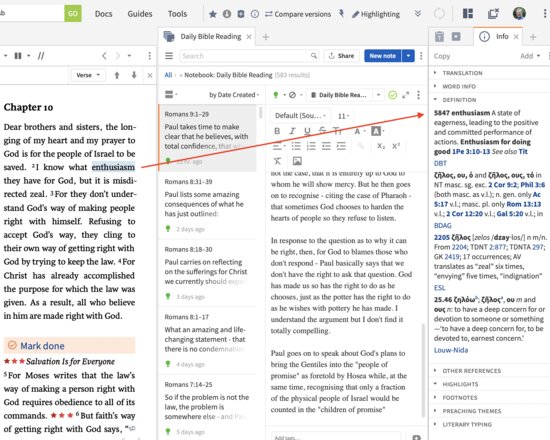Expand the note editor to full size
Viewport: 550px width, 440px height.
(x=405, y=95)
